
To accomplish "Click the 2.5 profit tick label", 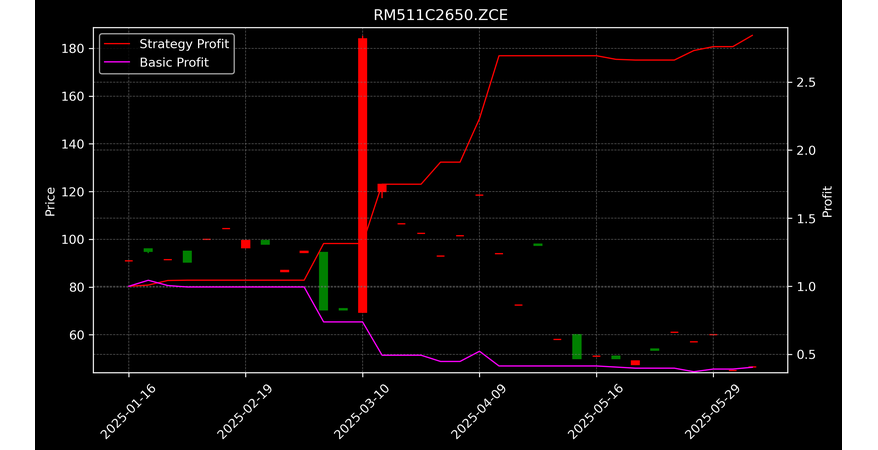I will (x=805, y=83).
